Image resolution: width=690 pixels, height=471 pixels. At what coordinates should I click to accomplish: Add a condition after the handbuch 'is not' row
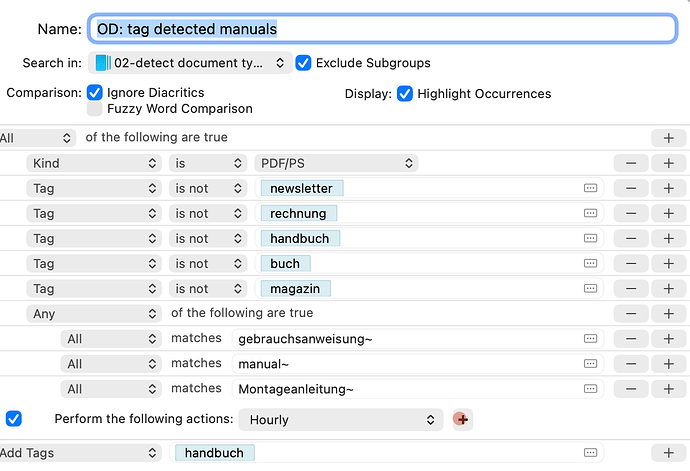point(668,239)
